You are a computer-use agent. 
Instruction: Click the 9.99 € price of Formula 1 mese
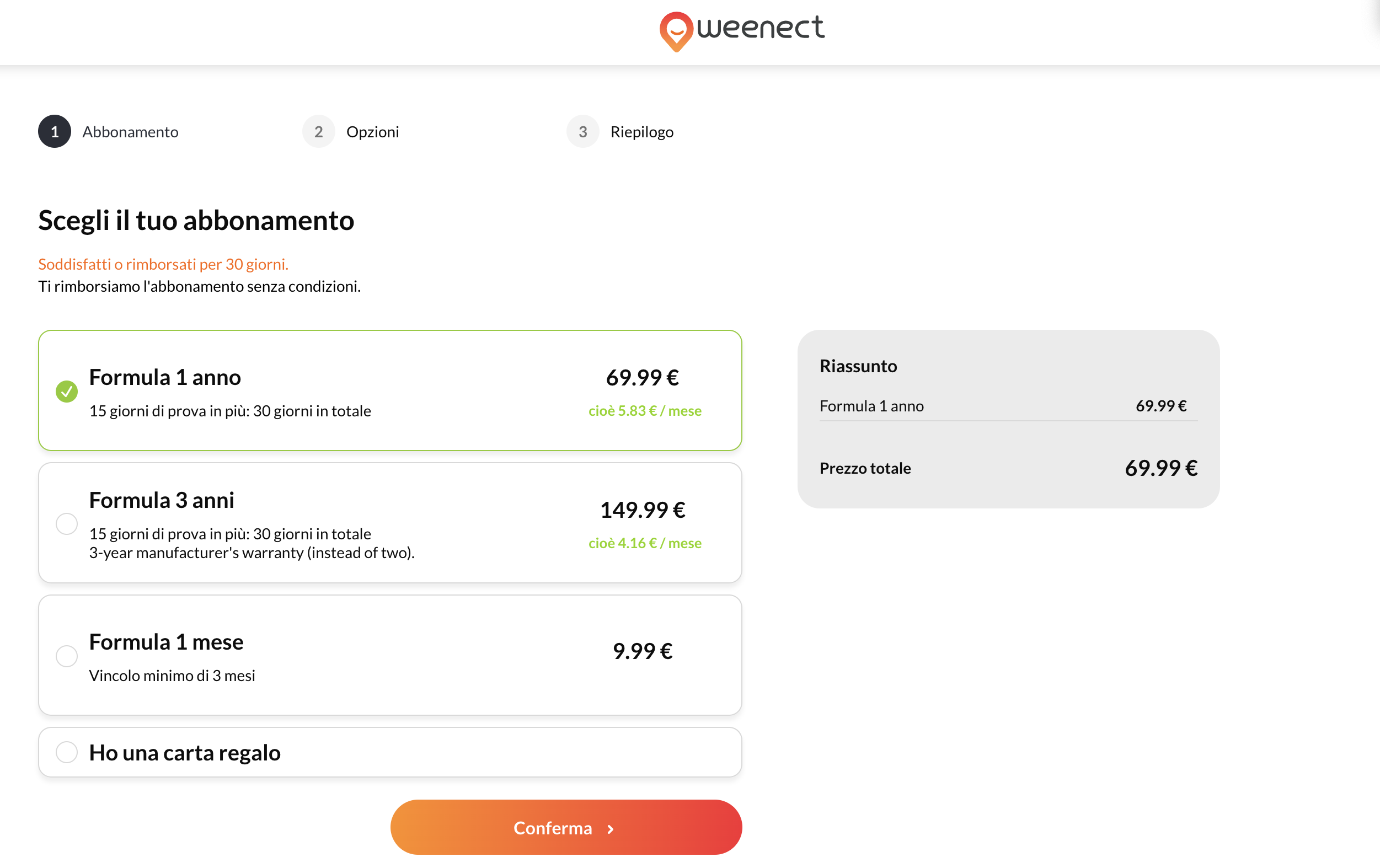pyautogui.click(x=643, y=651)
